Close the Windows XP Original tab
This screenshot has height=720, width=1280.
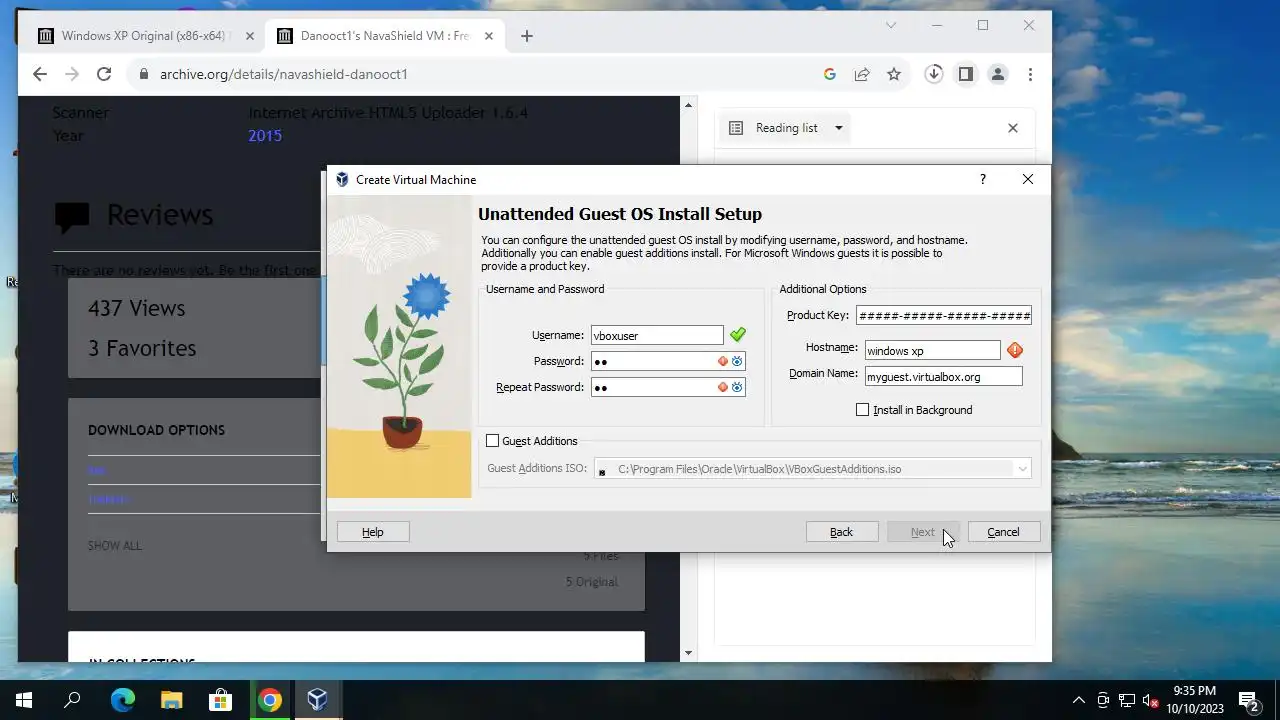(250, 36)
